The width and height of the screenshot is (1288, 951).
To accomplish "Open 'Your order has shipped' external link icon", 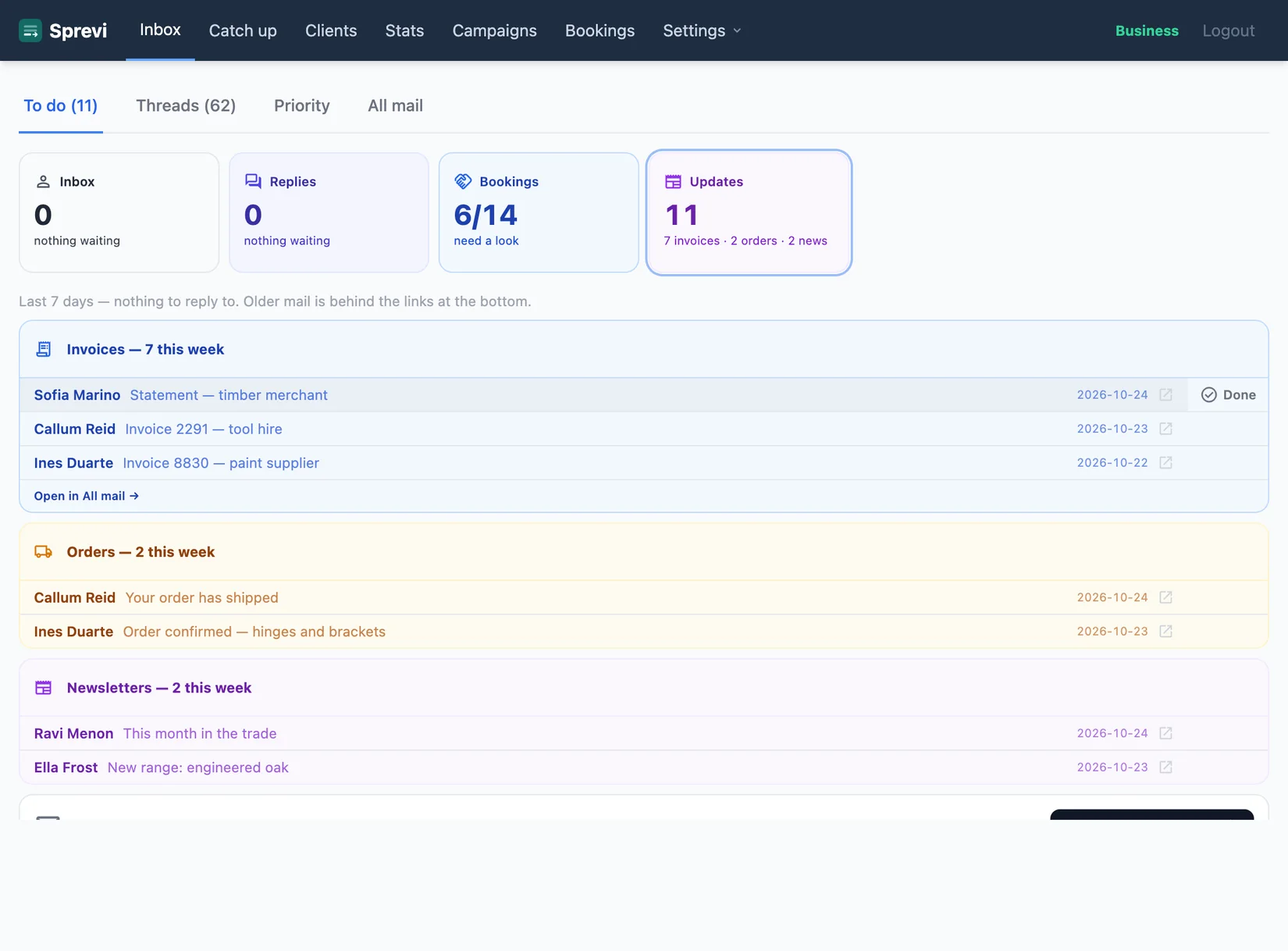I will click(1165, 597).
